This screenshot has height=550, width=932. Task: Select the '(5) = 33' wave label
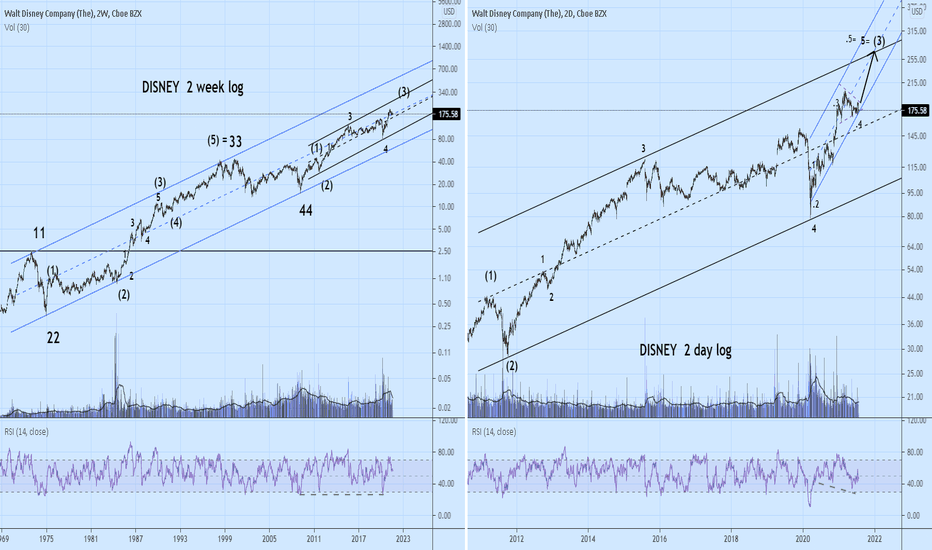[x=225, y=141]
